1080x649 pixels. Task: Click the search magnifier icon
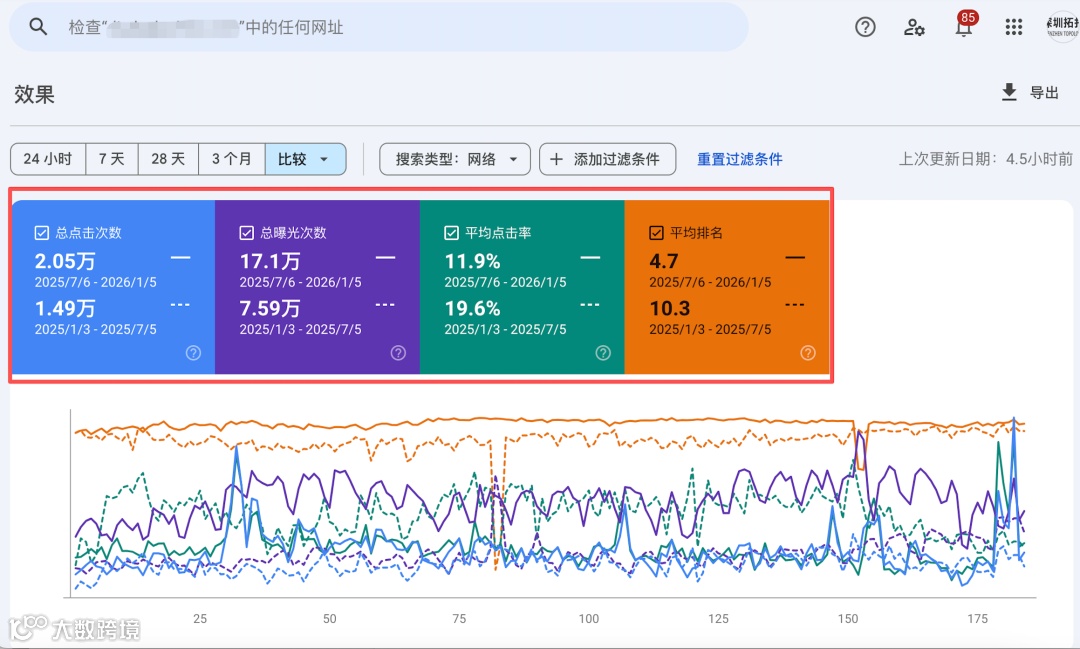click(38, 27)
